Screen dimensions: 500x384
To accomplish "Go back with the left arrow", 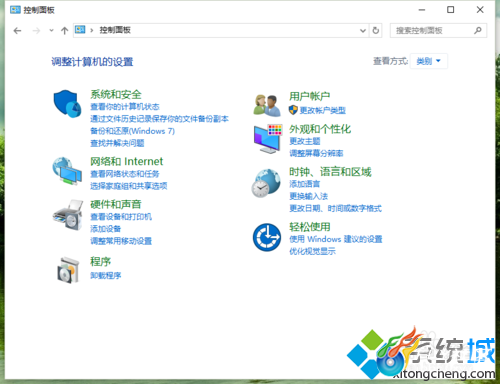I will point(17,31).
